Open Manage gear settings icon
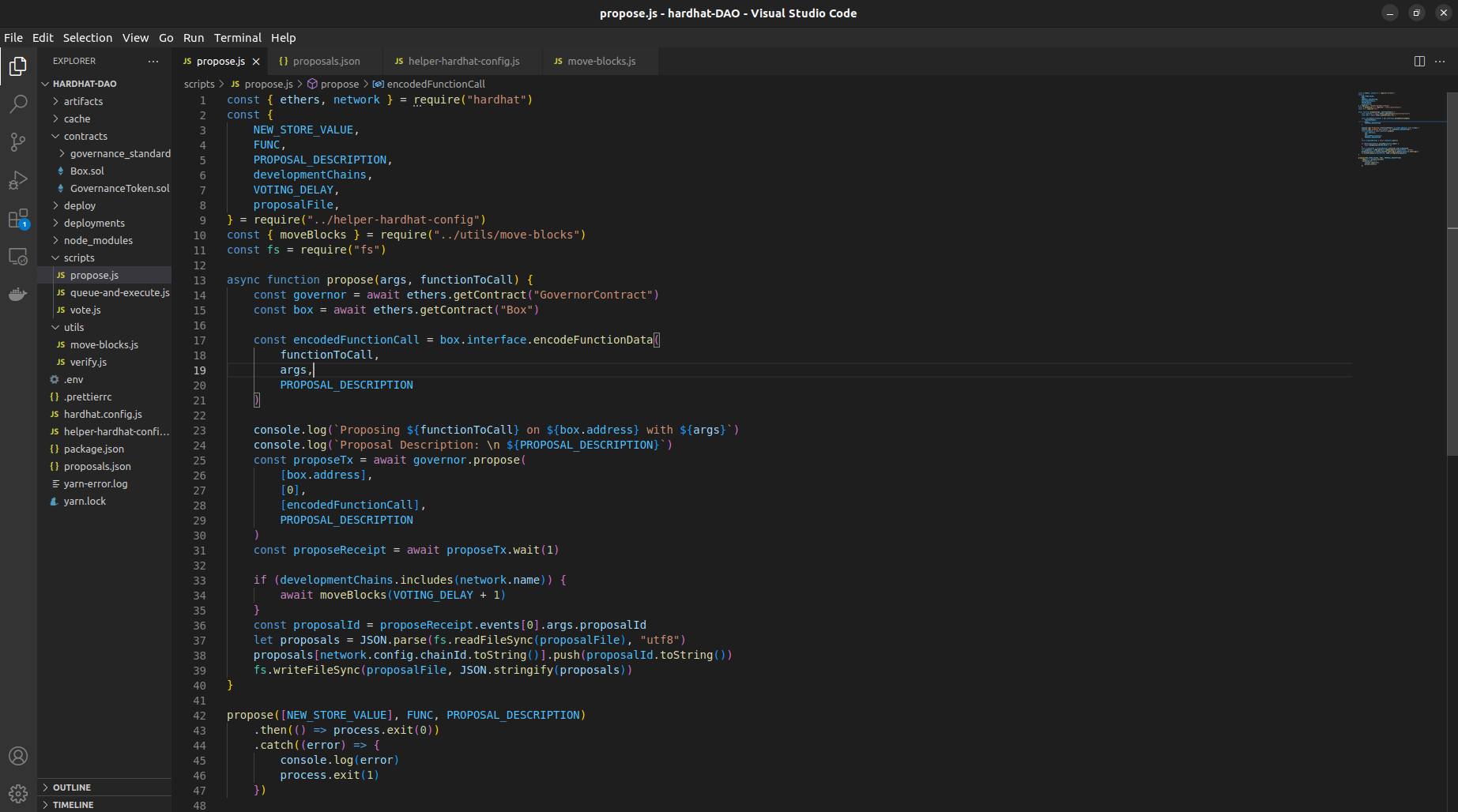The image size is (1458, 812). (18, 793)
